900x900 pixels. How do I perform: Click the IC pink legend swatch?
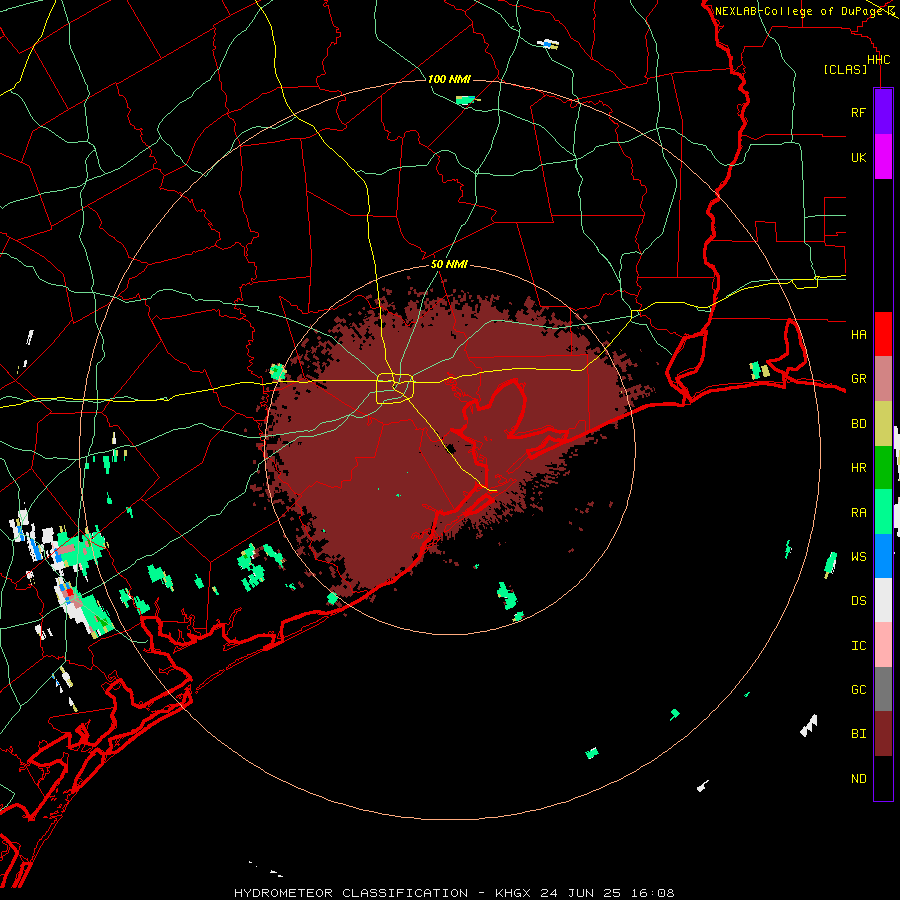pyautogui.click(x=883, y=645)
